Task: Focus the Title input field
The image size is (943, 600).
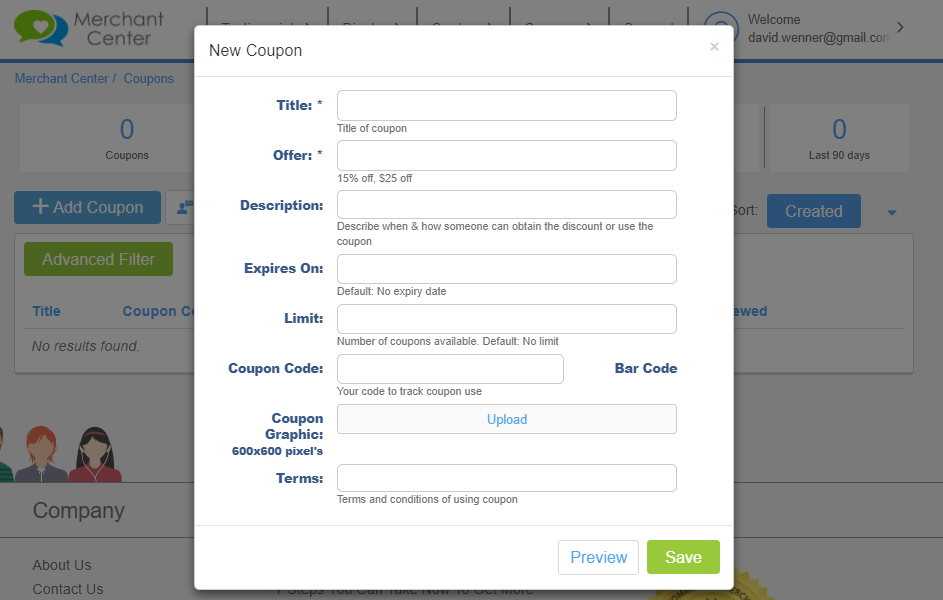Action: 506,105
